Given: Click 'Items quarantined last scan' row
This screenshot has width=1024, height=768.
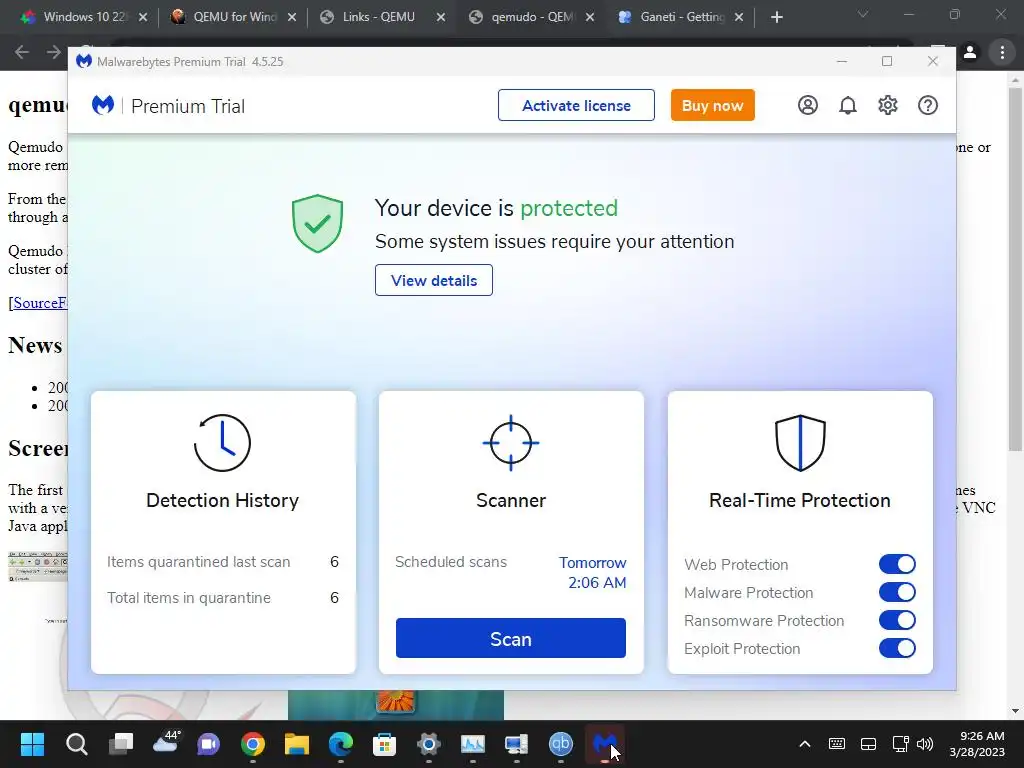Looking at the screenshot, I should tap(223, 562).
